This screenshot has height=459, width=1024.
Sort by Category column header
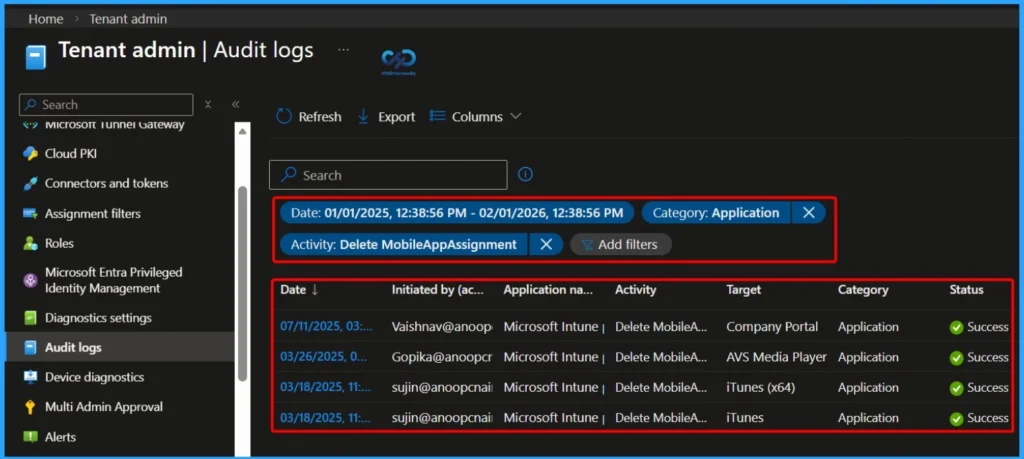863,290
